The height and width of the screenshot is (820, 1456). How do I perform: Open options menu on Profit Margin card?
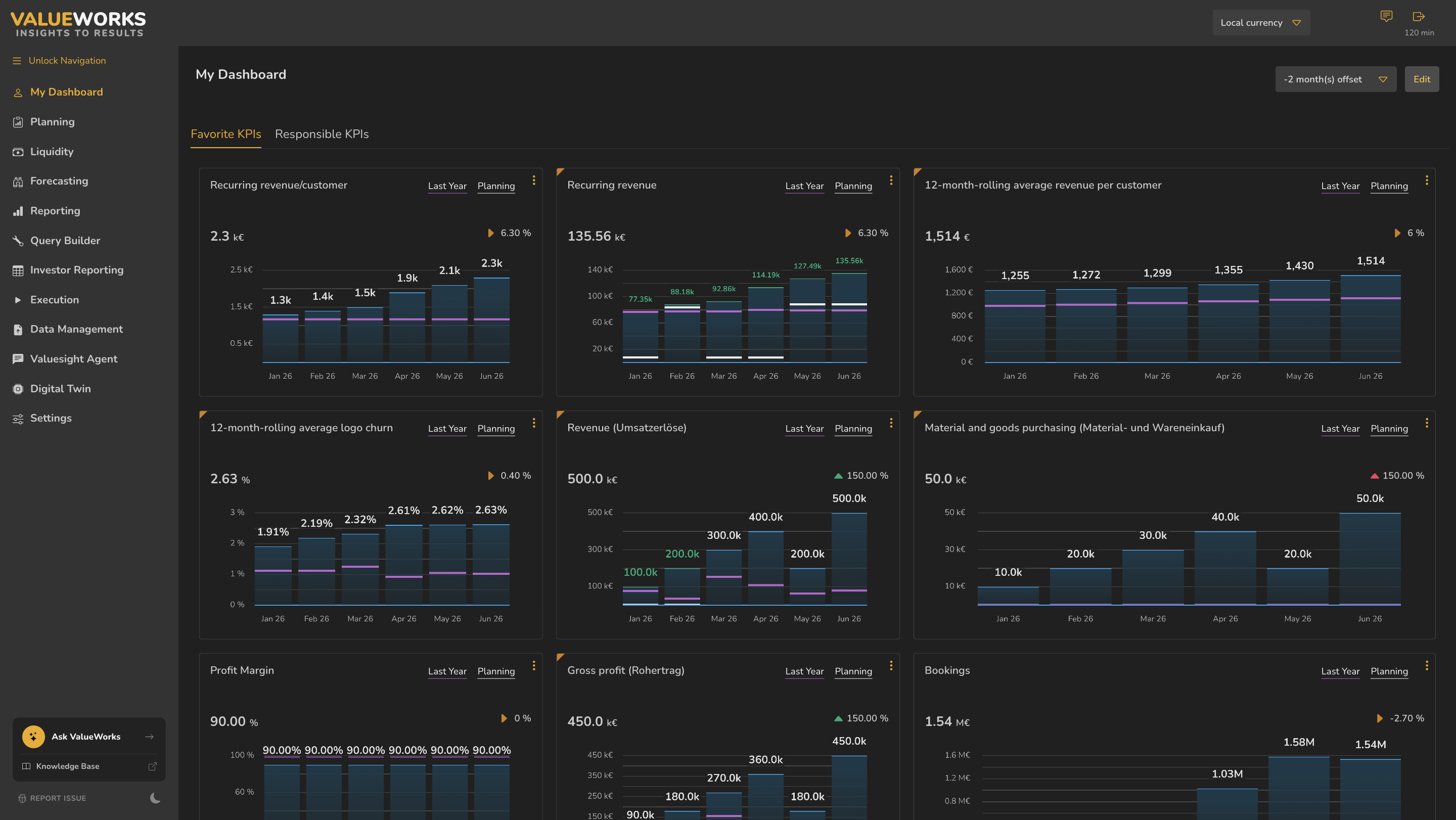pyautogui.click(x=533, y=666)
